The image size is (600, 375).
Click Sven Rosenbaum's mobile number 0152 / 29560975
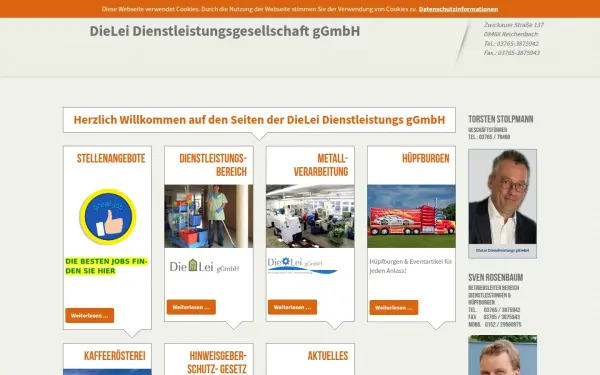[x=503, y=324]
